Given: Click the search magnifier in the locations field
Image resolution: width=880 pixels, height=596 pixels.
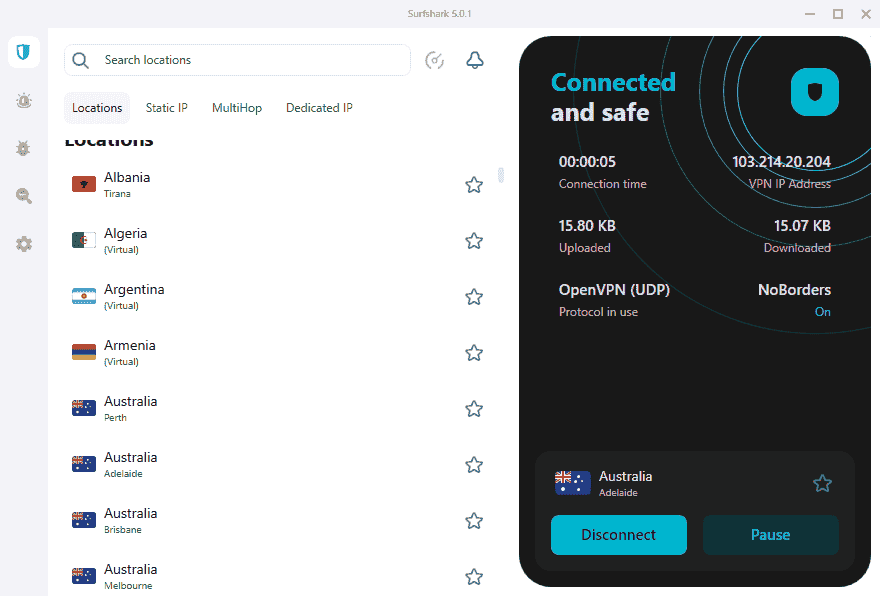Looking at the screenshot, I should pyautogui.click(x=81, y=60).
